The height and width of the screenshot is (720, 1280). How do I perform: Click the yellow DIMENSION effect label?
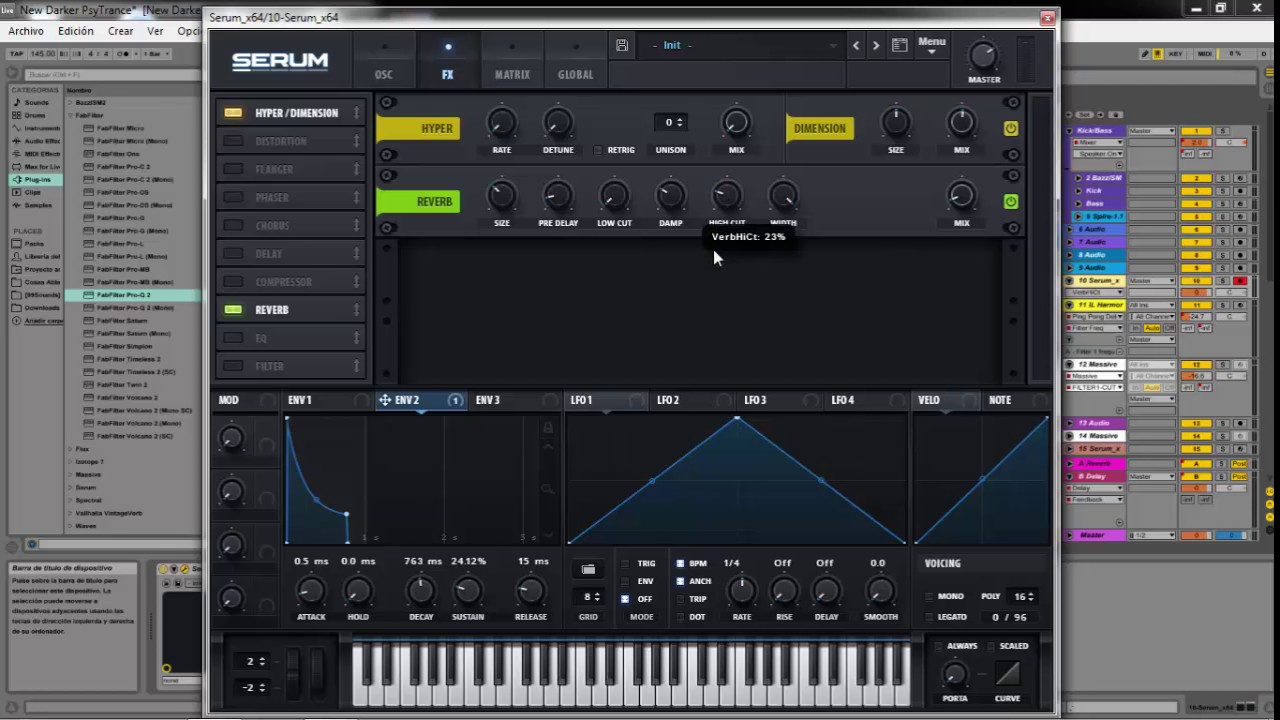pos(820,128)
